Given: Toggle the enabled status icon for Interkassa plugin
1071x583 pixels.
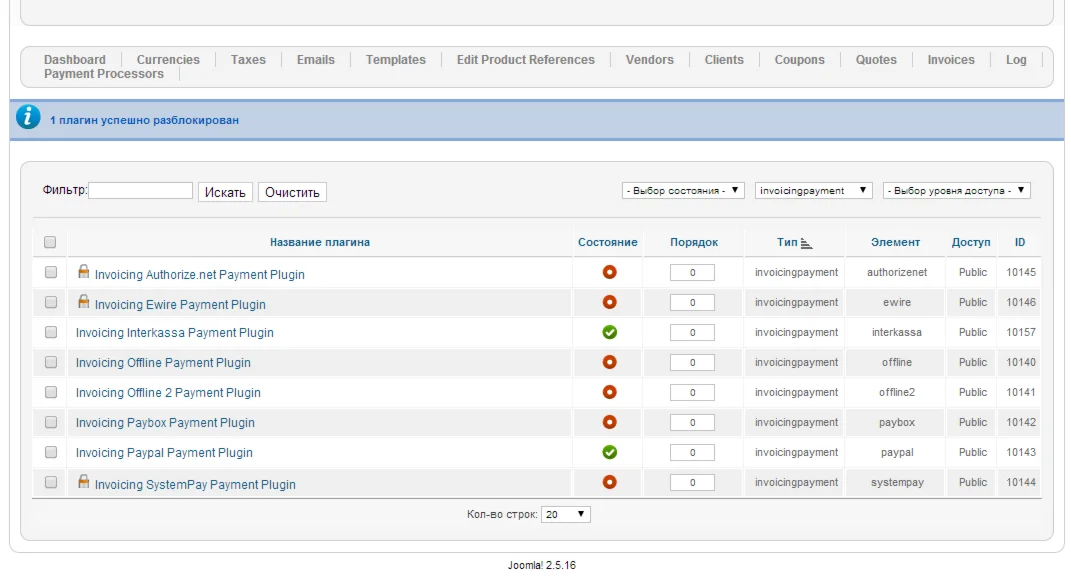Looking at the screenshot, I should point(609,332).
